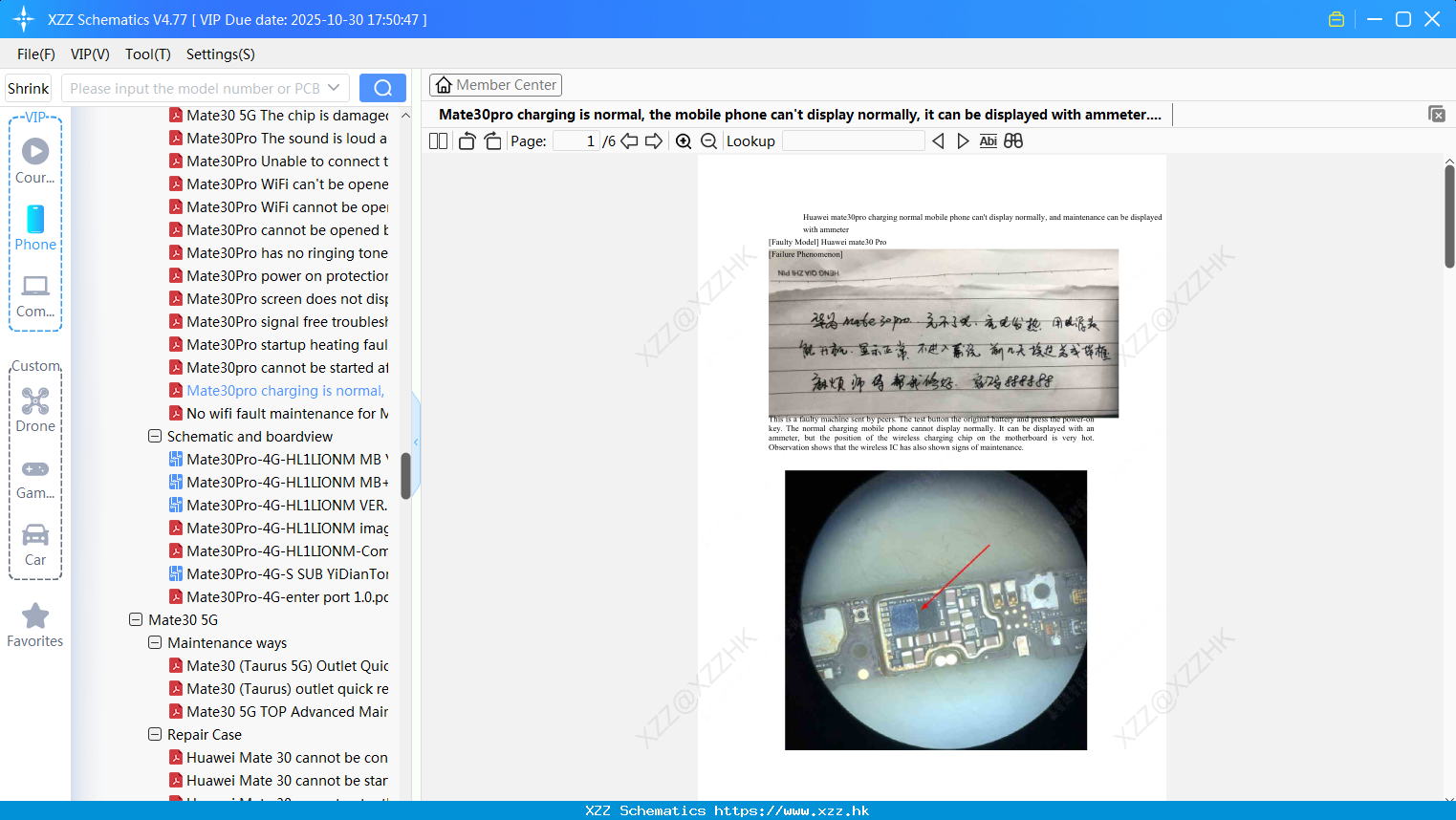Screen dimensions: 1456x820
Task: Select the open document title tab
Action: tap(800, 114)
